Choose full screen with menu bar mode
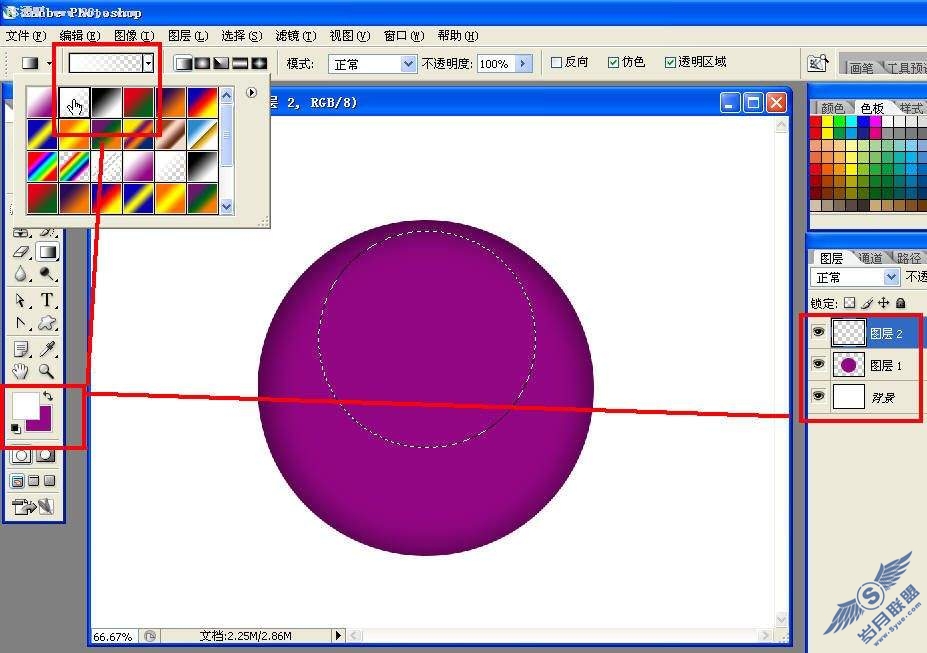Image resolution: width=927 pixels, height=653 pixels. (x=34, y=481)
